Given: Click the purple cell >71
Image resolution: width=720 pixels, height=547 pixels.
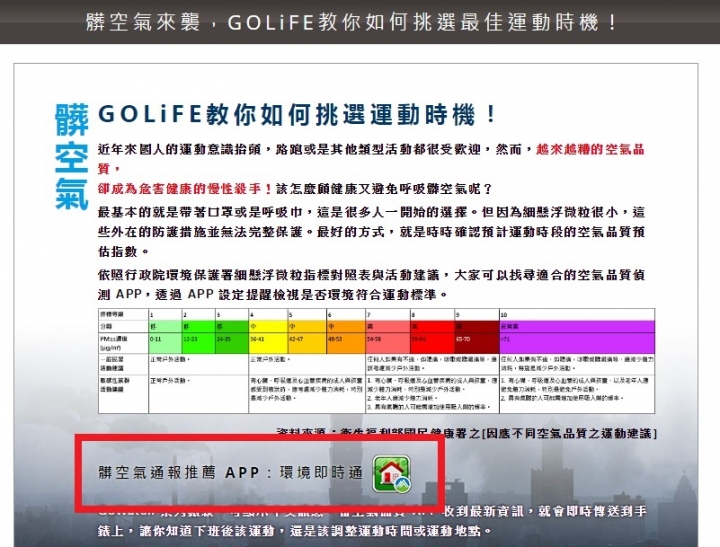Looking at the screenshot, I should pyautogui.click(x=577, y=343).
